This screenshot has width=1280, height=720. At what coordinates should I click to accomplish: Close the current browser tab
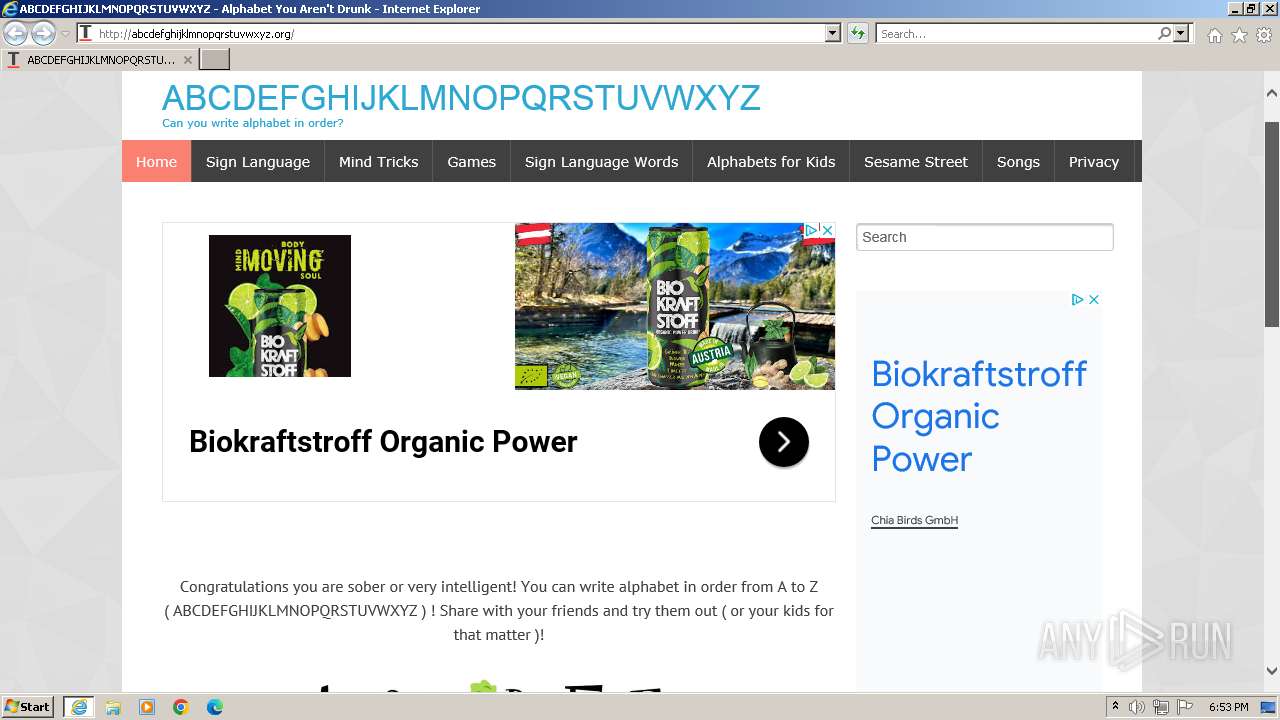pyautogui.click(x=187, y=60)
